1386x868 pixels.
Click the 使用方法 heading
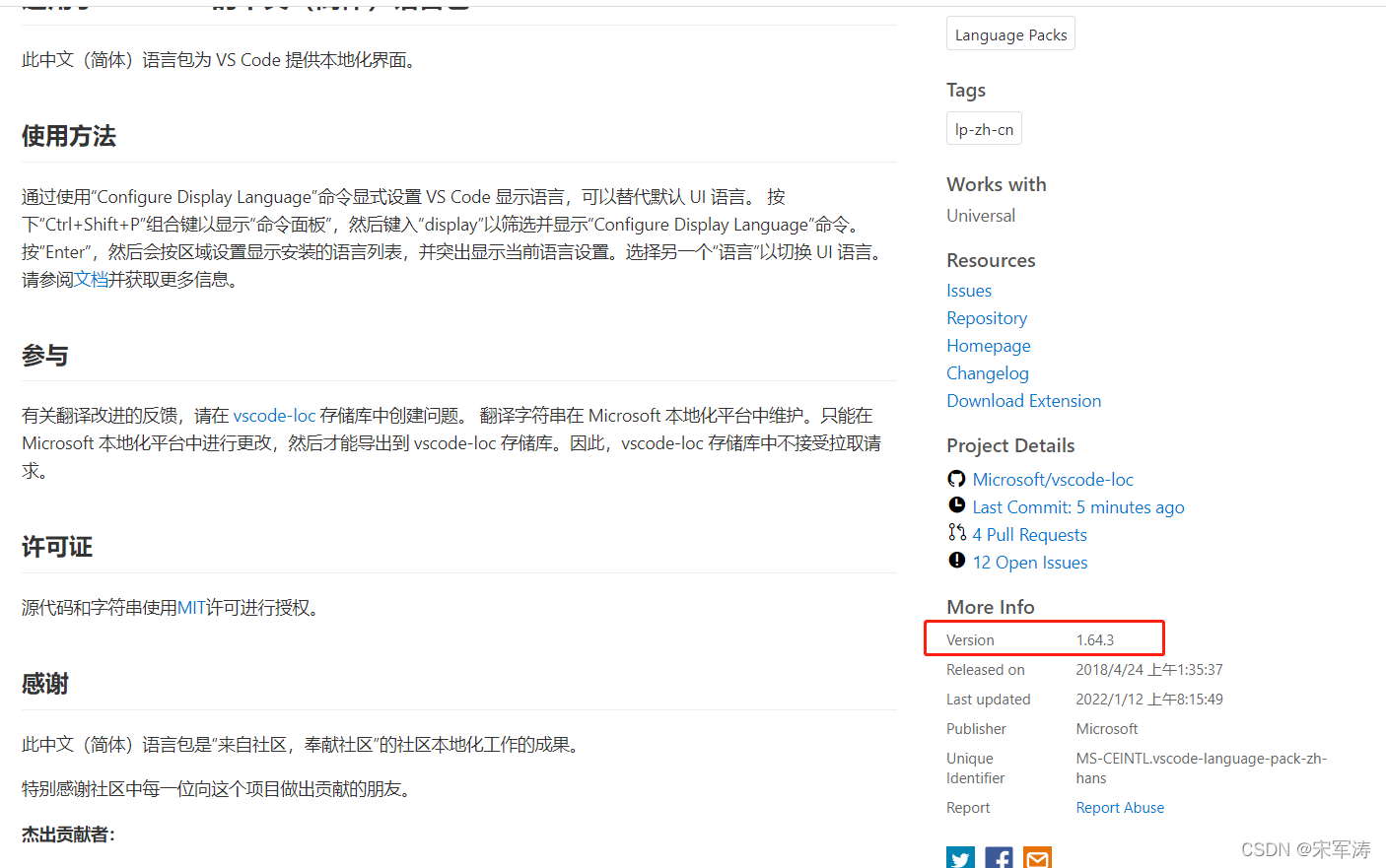pyautogui.click(x=69, y=136)
